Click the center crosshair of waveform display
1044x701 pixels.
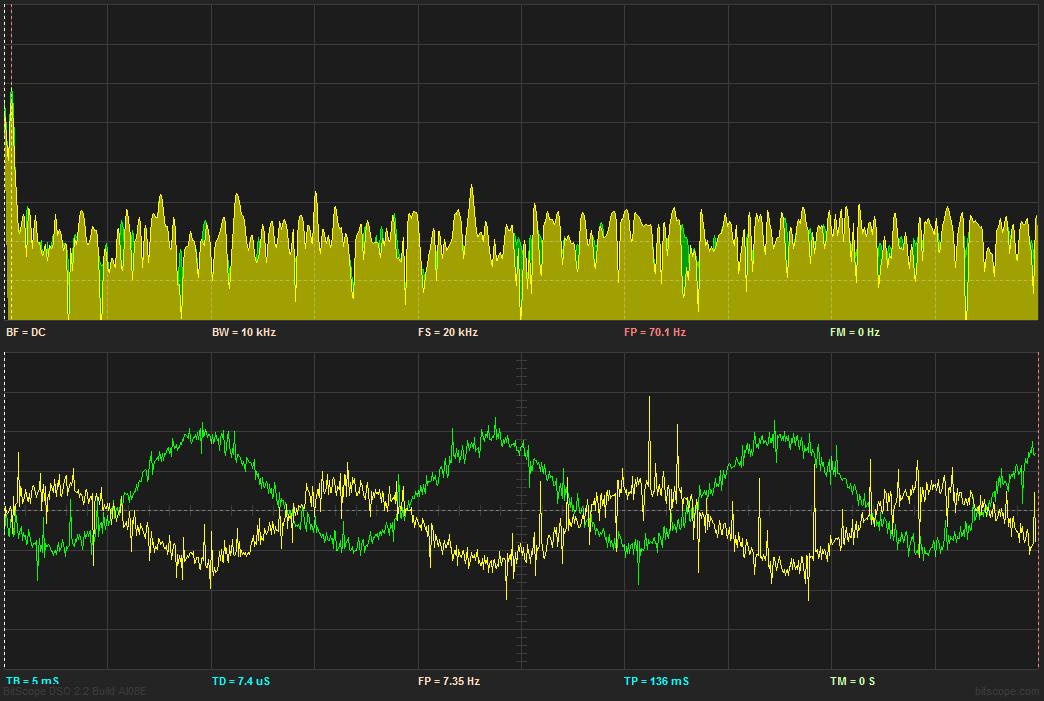pos(521,511)
